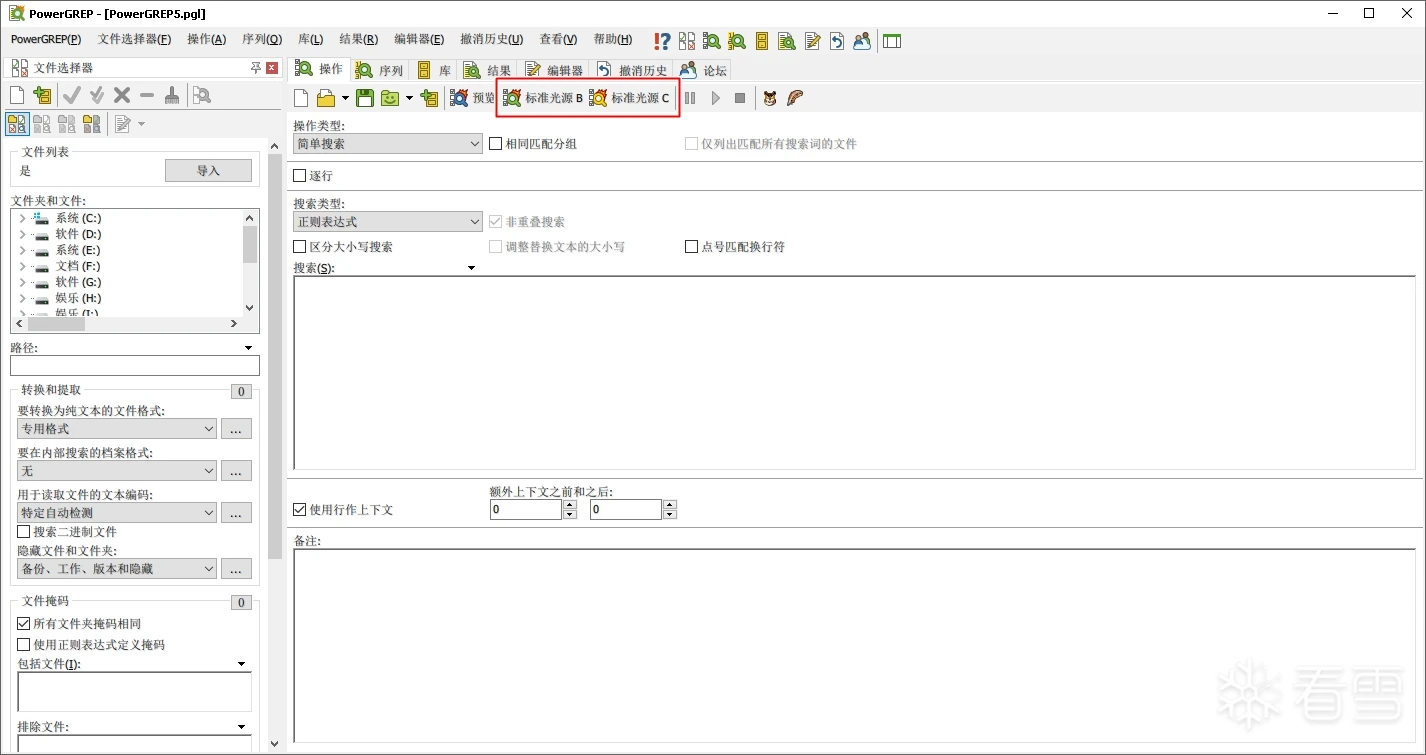Click the grey stop square button
The image size is (1426, 755).
tap(740, 98)
